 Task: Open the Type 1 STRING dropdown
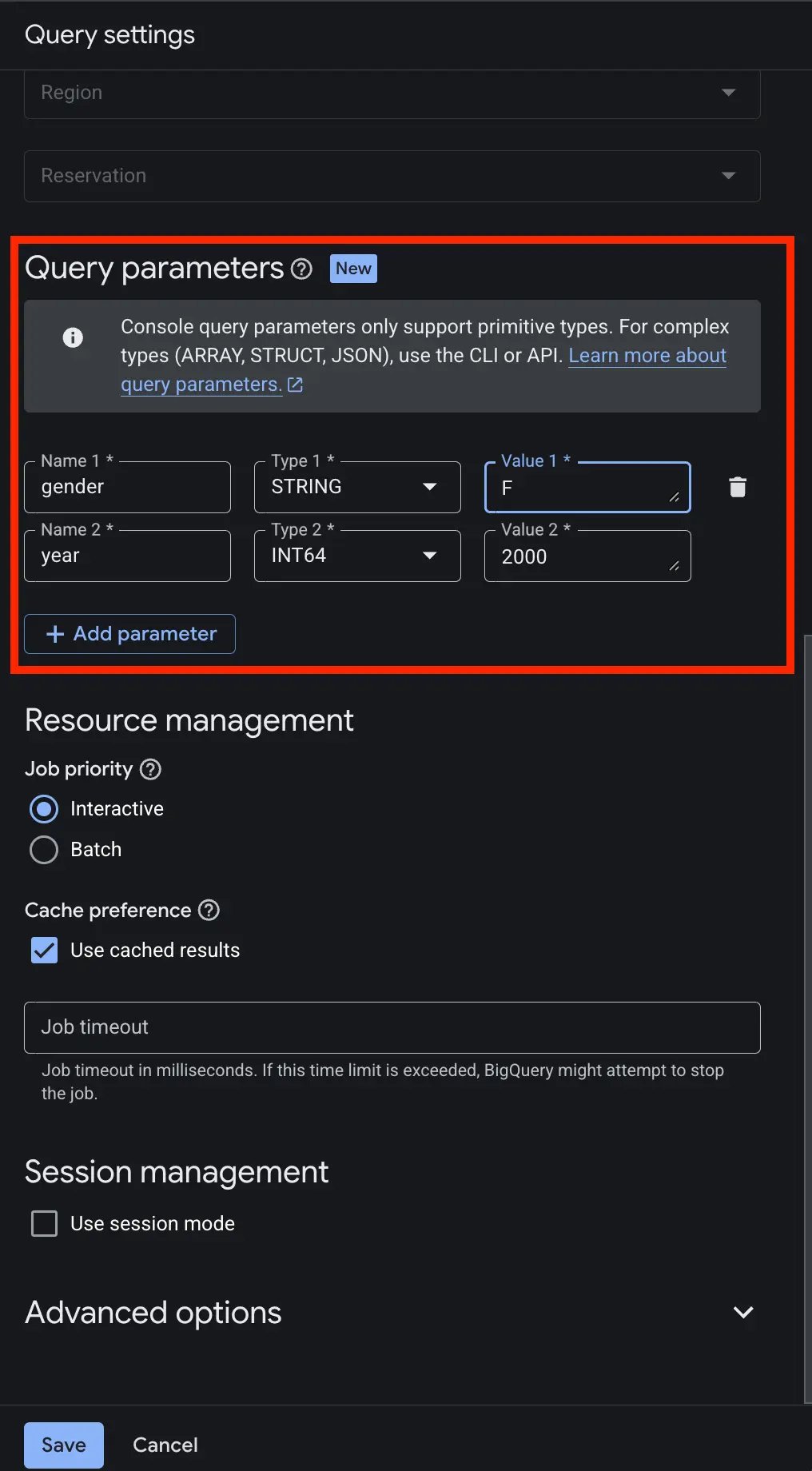tap(357, 487)
